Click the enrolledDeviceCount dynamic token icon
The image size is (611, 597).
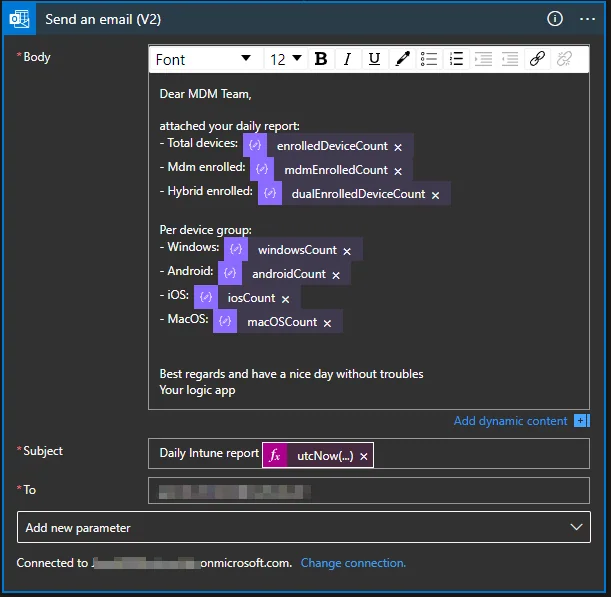(x=255, y=145)
